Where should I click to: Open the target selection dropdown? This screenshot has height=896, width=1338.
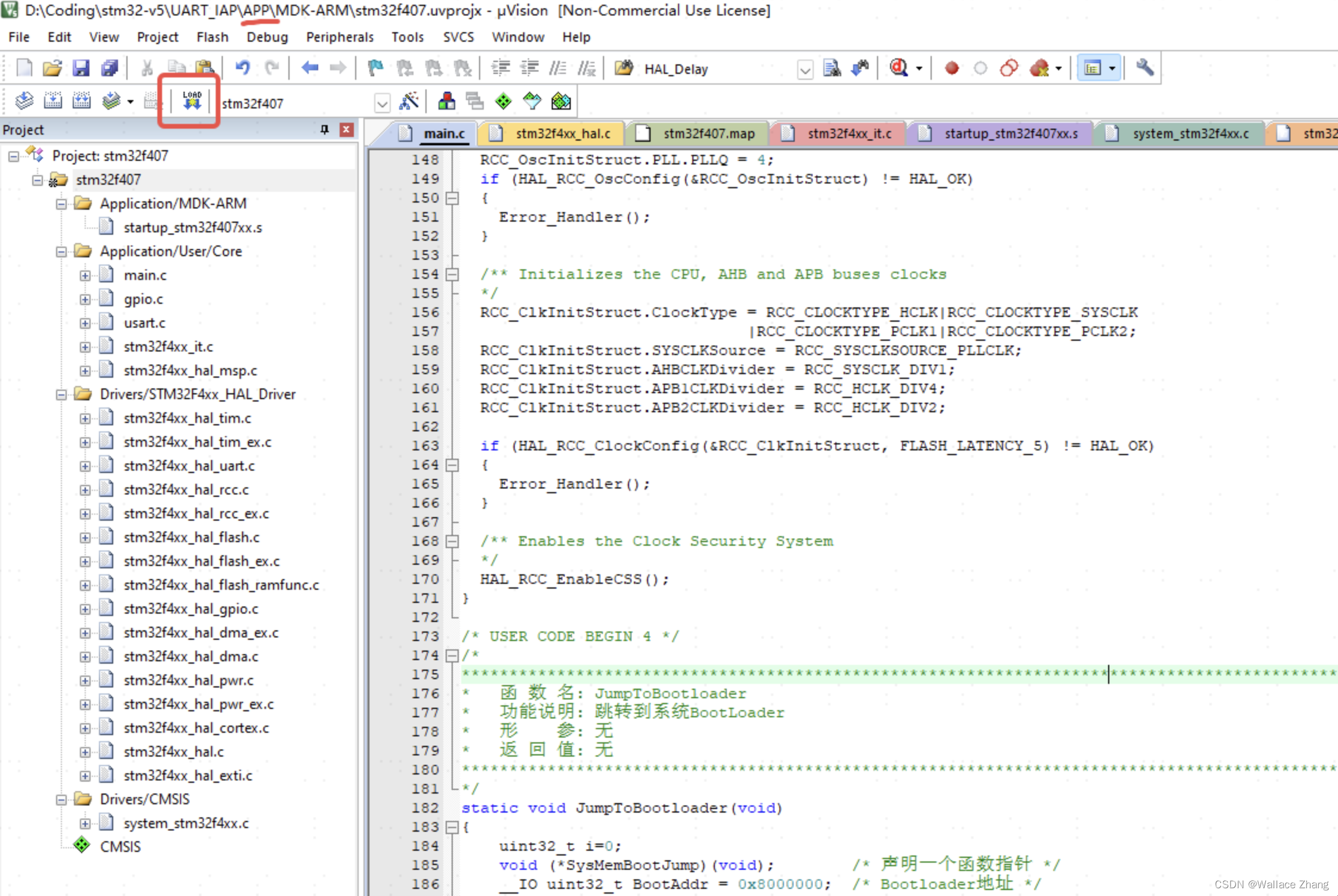pyautogui.click(x=382, y=102)
